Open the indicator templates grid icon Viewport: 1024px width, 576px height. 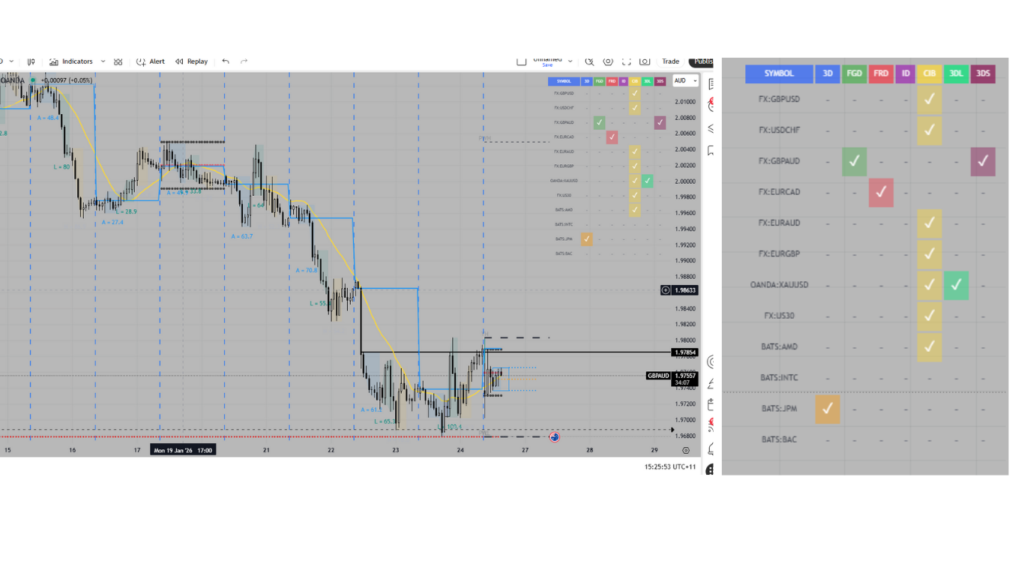118,61
